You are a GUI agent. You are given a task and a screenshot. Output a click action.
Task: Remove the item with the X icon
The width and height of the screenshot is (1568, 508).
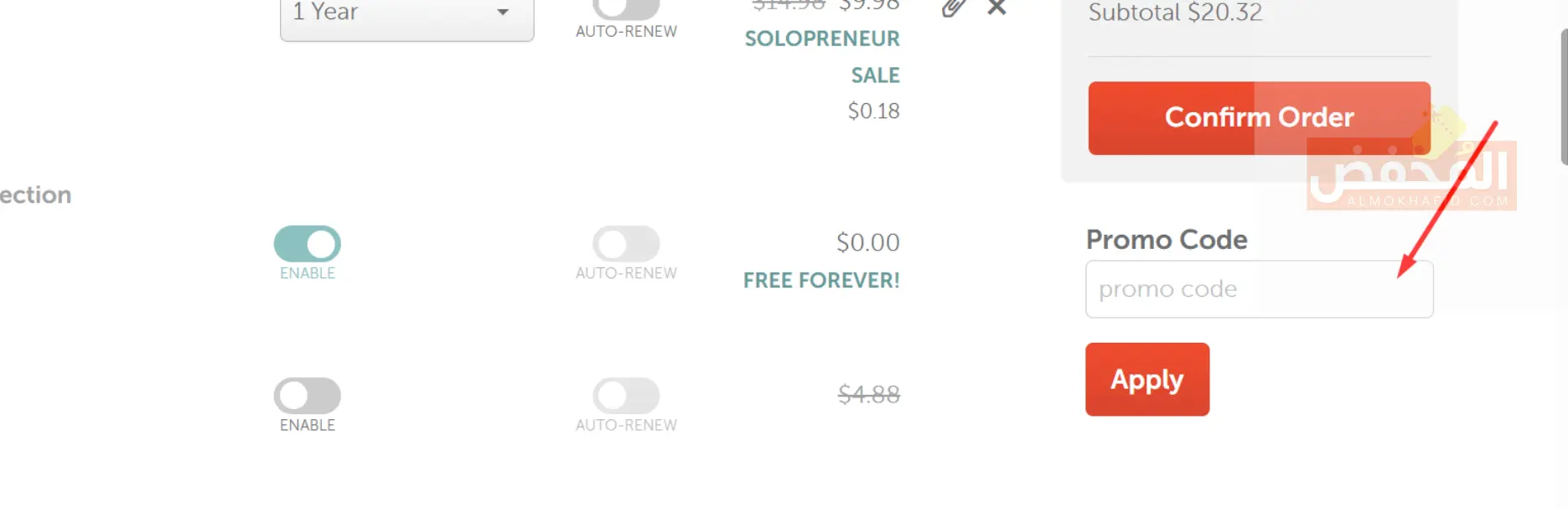[996, 8]
